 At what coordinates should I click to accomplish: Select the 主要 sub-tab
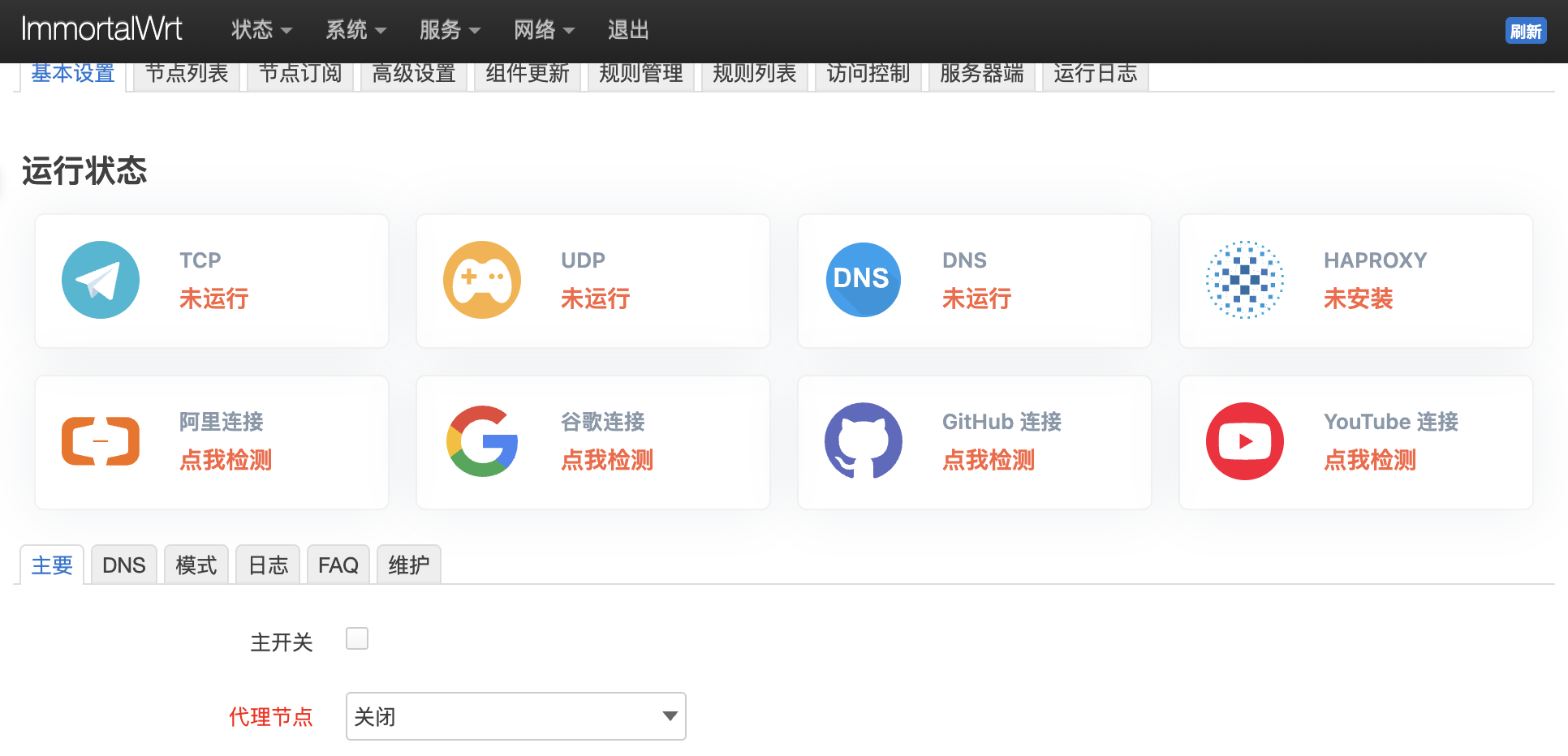tap(52, 565)
